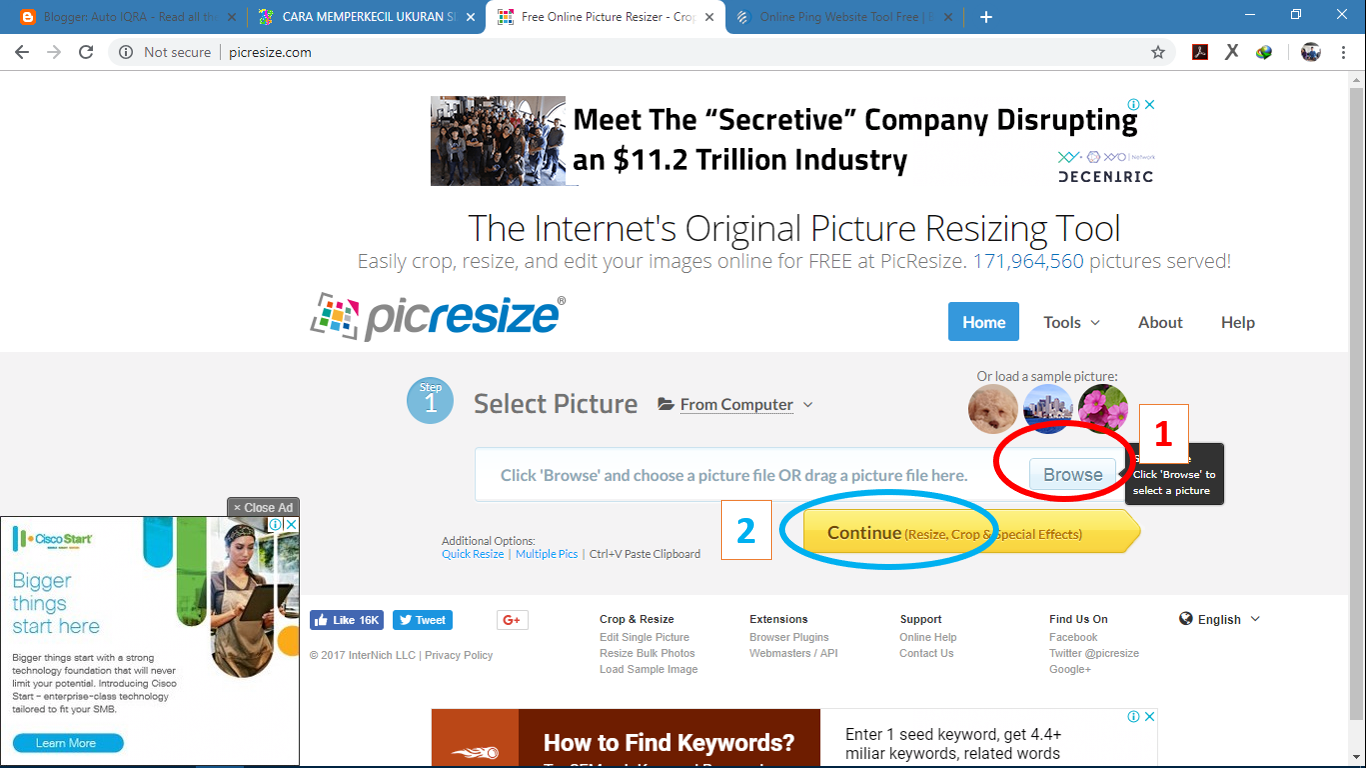The height and width of the screenshot is (768, 1366).
Task: Load the dog sample picture thumbnail
Action: point(992,409)
